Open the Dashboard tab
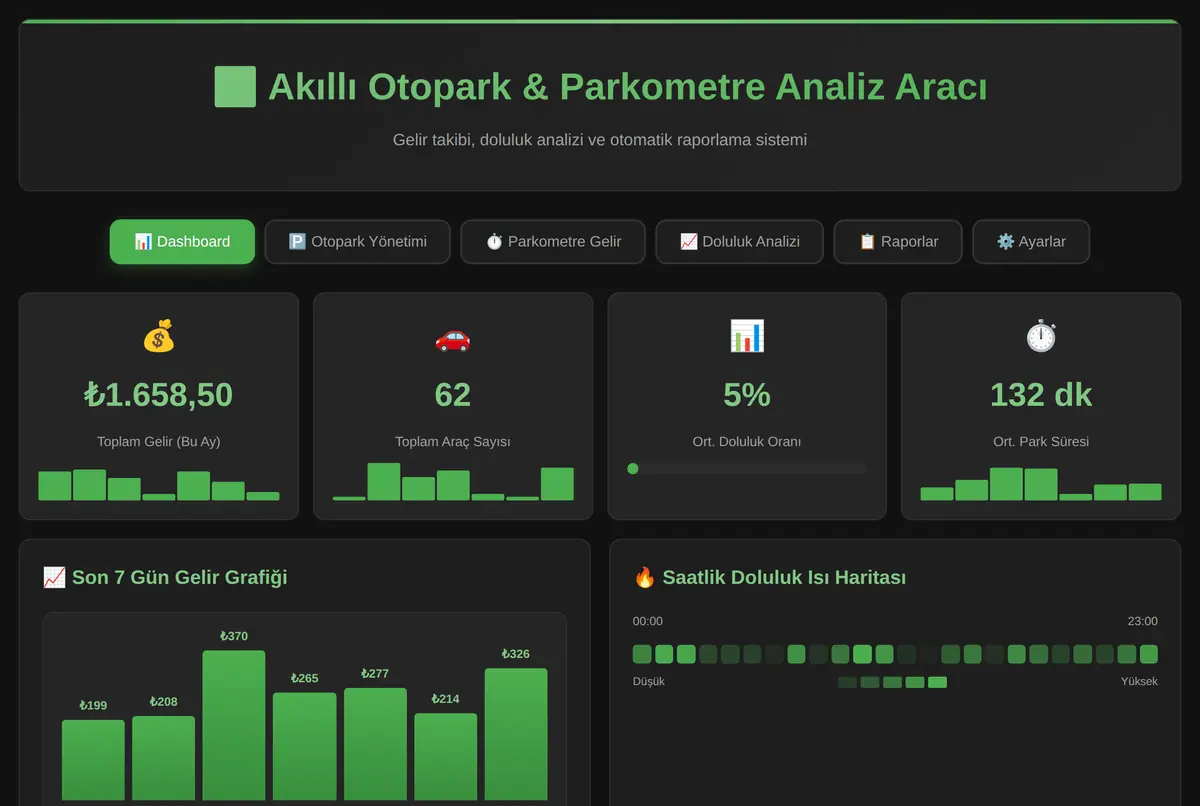This screenshot has width=1200, height=806. [182, 242]
